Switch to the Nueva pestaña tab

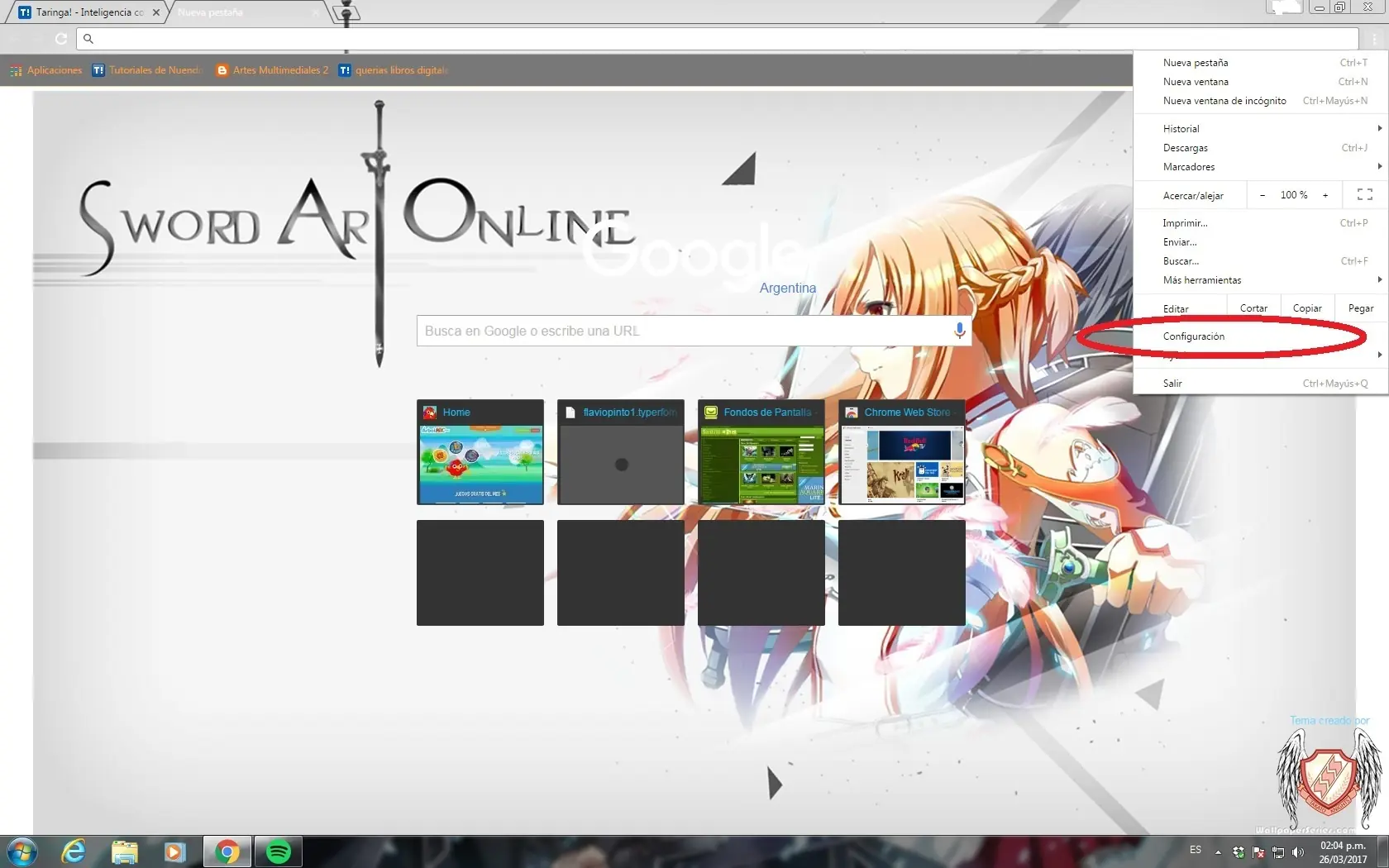(x=246, y=12)
